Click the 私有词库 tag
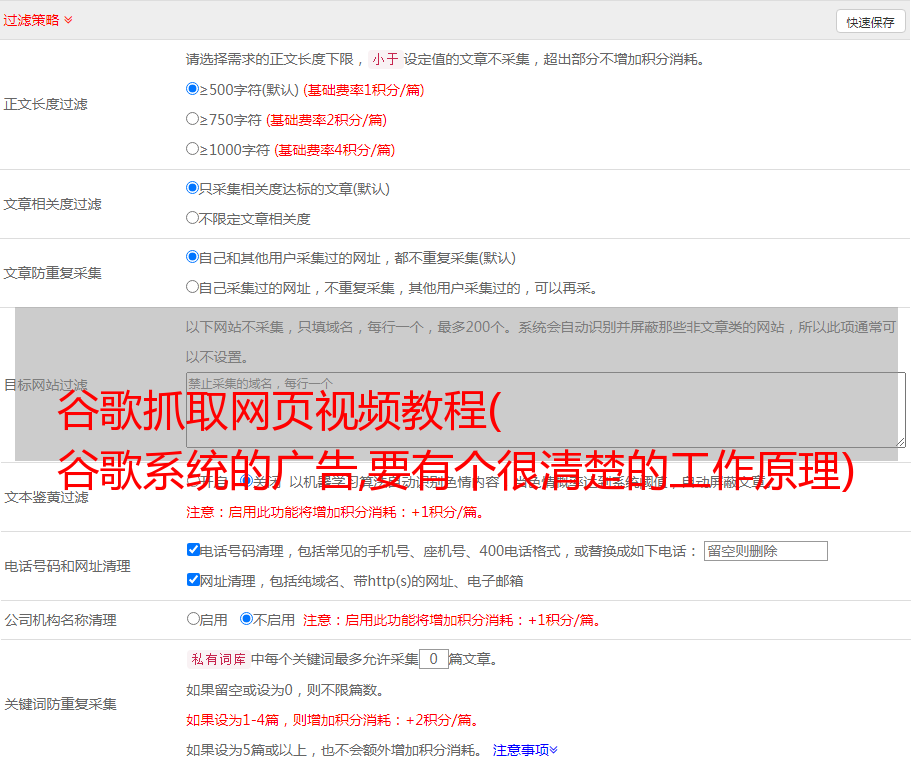 click(x=216, y=660)
